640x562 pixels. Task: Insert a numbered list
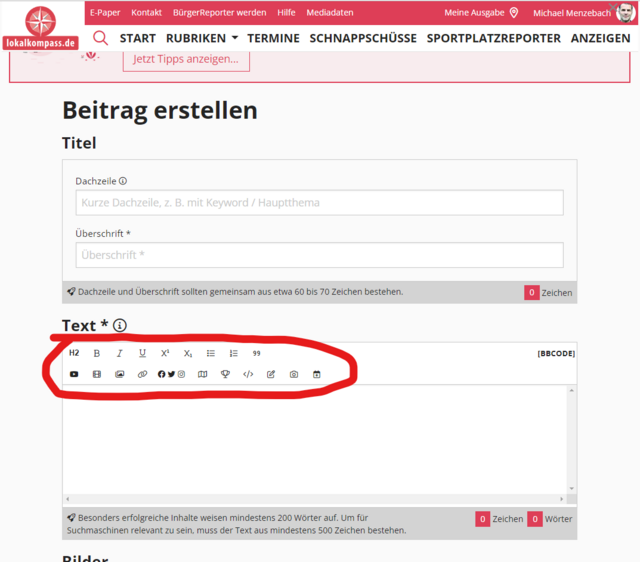pos(233,353)
